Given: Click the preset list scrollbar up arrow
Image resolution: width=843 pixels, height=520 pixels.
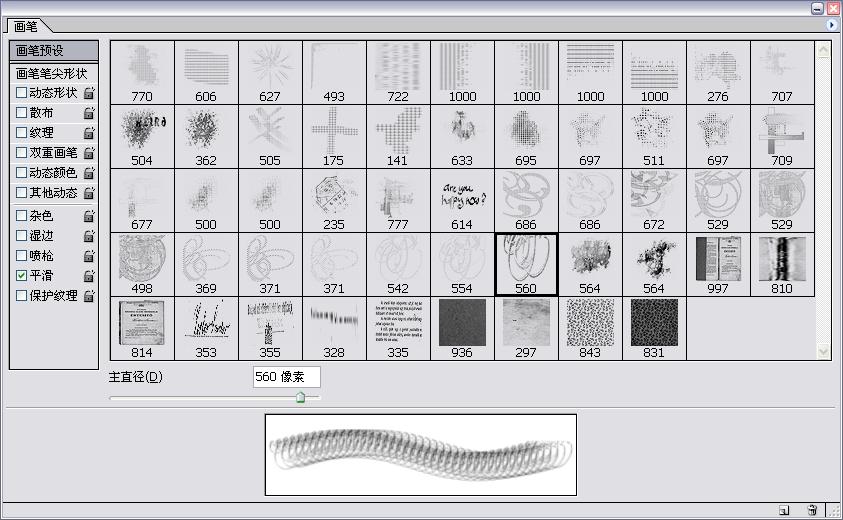Looking at the screenshot, I should tap(824, 50).
